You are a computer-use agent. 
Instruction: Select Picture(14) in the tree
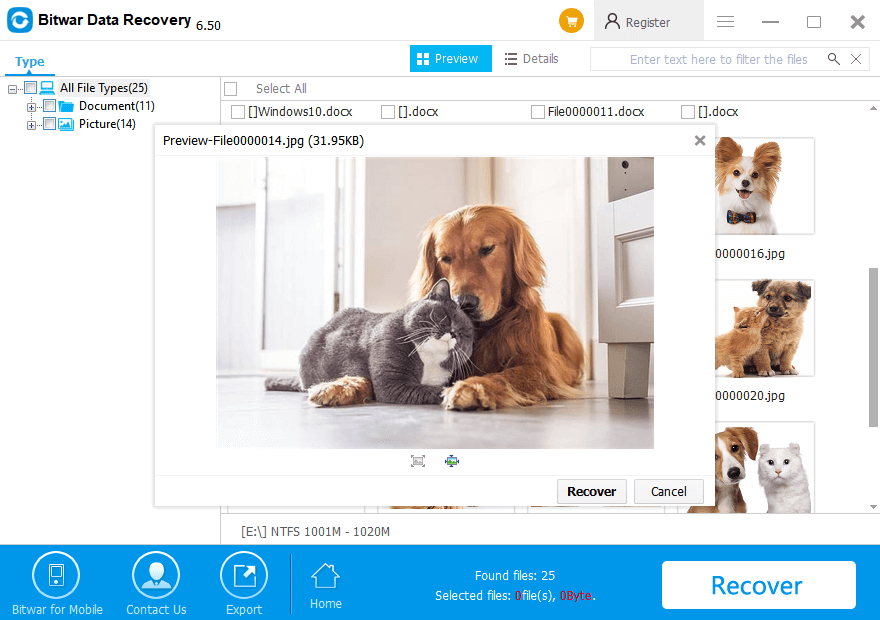click(x=107, y=123)
